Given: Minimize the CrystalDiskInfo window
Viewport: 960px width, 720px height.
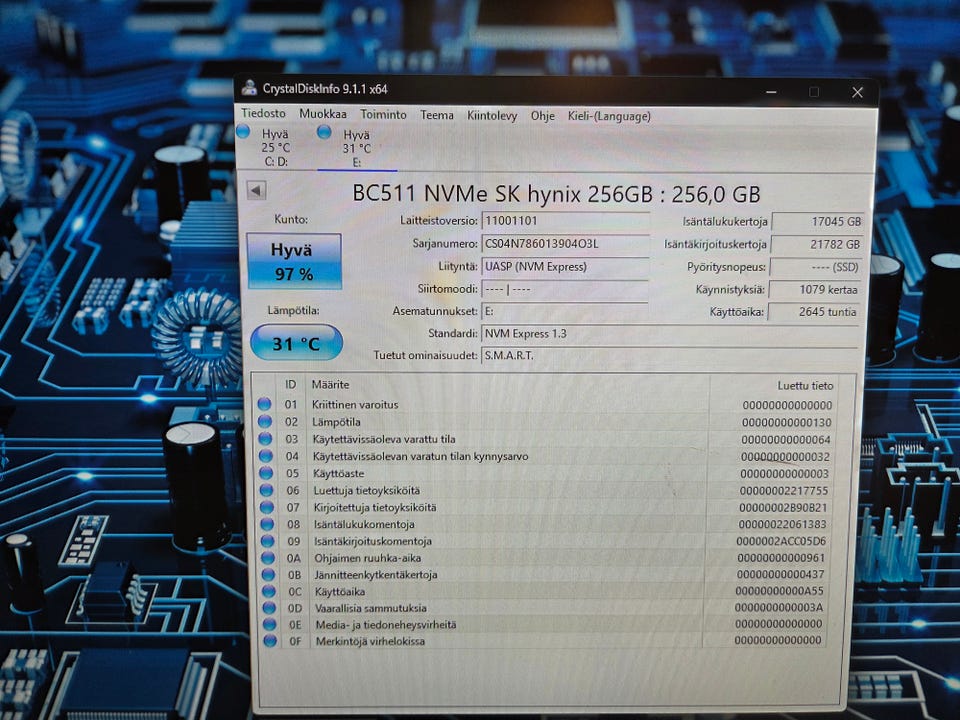Looking at the screenshot, I should tap(771, 92).
